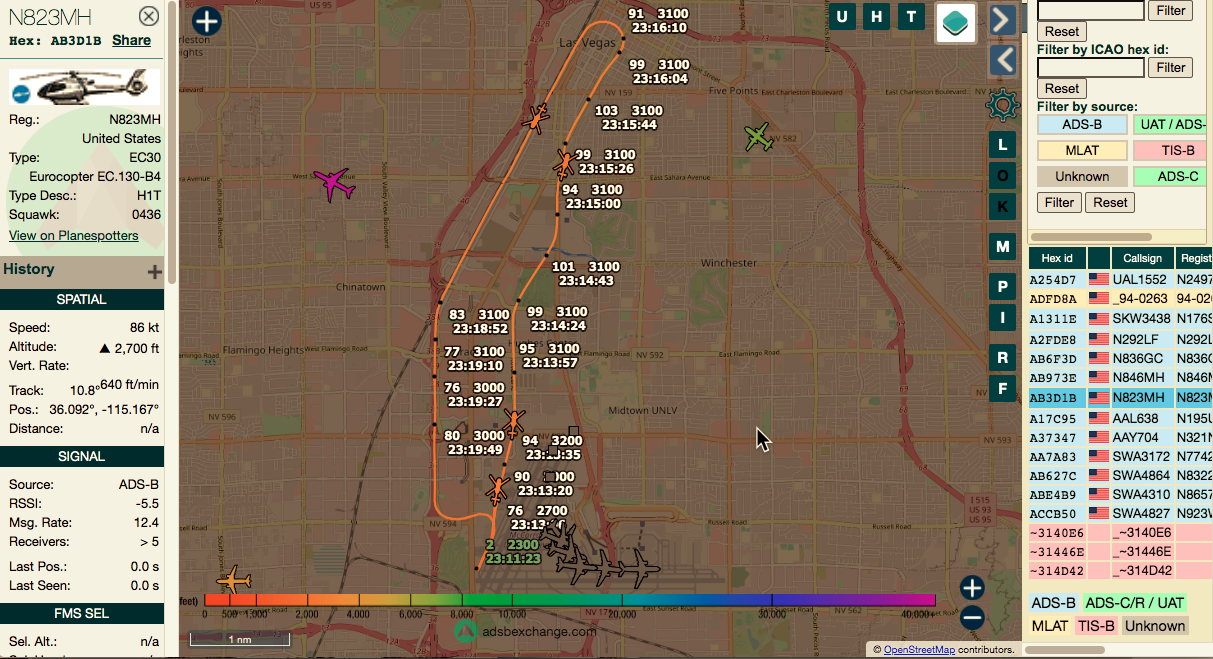Apply the Filter button under source filters
The height and width of the screenshot is (659, 1213).
tap(1059, 202)
